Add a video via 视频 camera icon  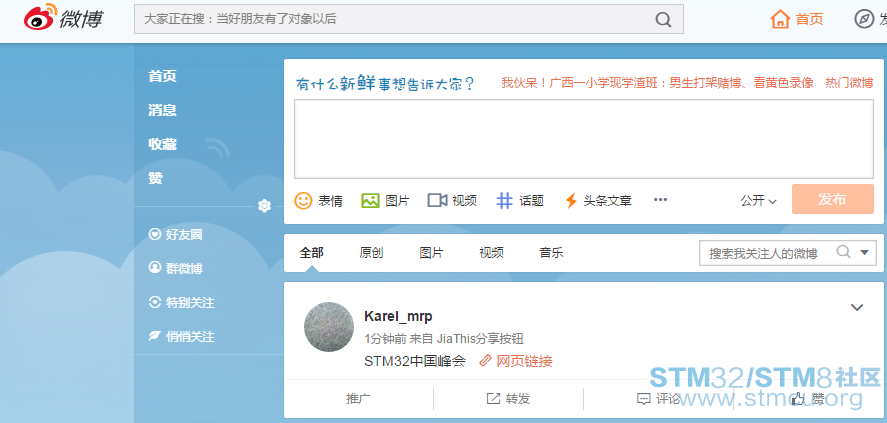(x=437, y=200)
